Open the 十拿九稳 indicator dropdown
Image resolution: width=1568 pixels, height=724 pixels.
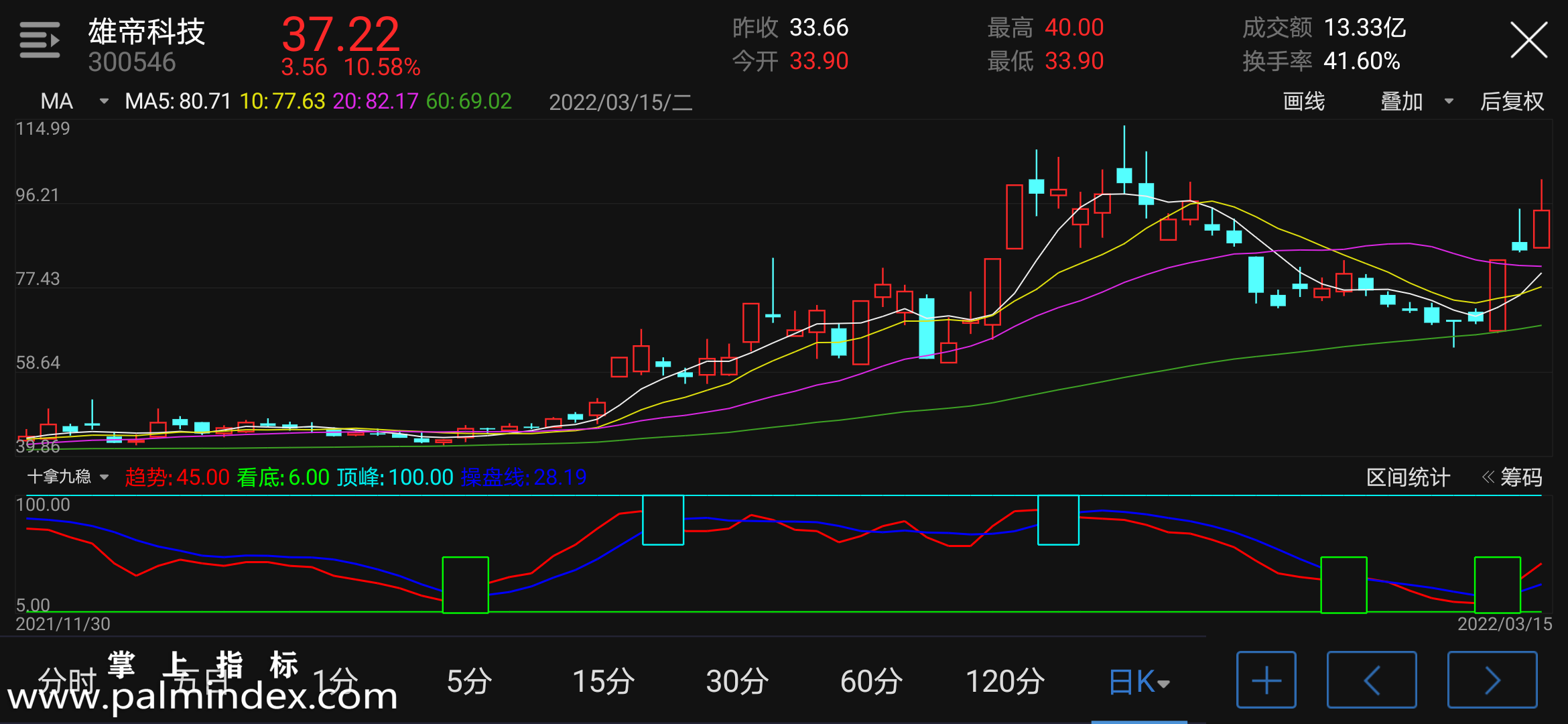coord(68,477)
